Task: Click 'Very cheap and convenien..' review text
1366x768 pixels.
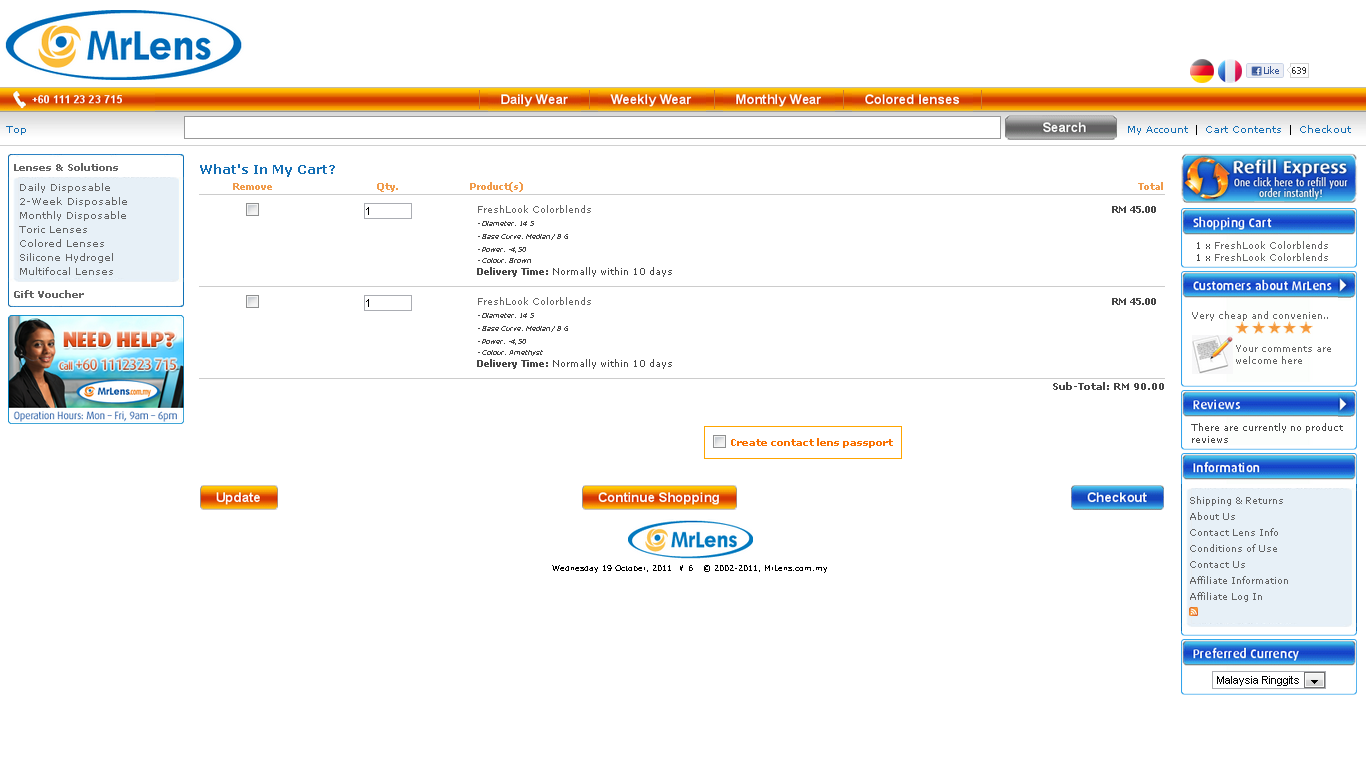Action: (1260, 315)
